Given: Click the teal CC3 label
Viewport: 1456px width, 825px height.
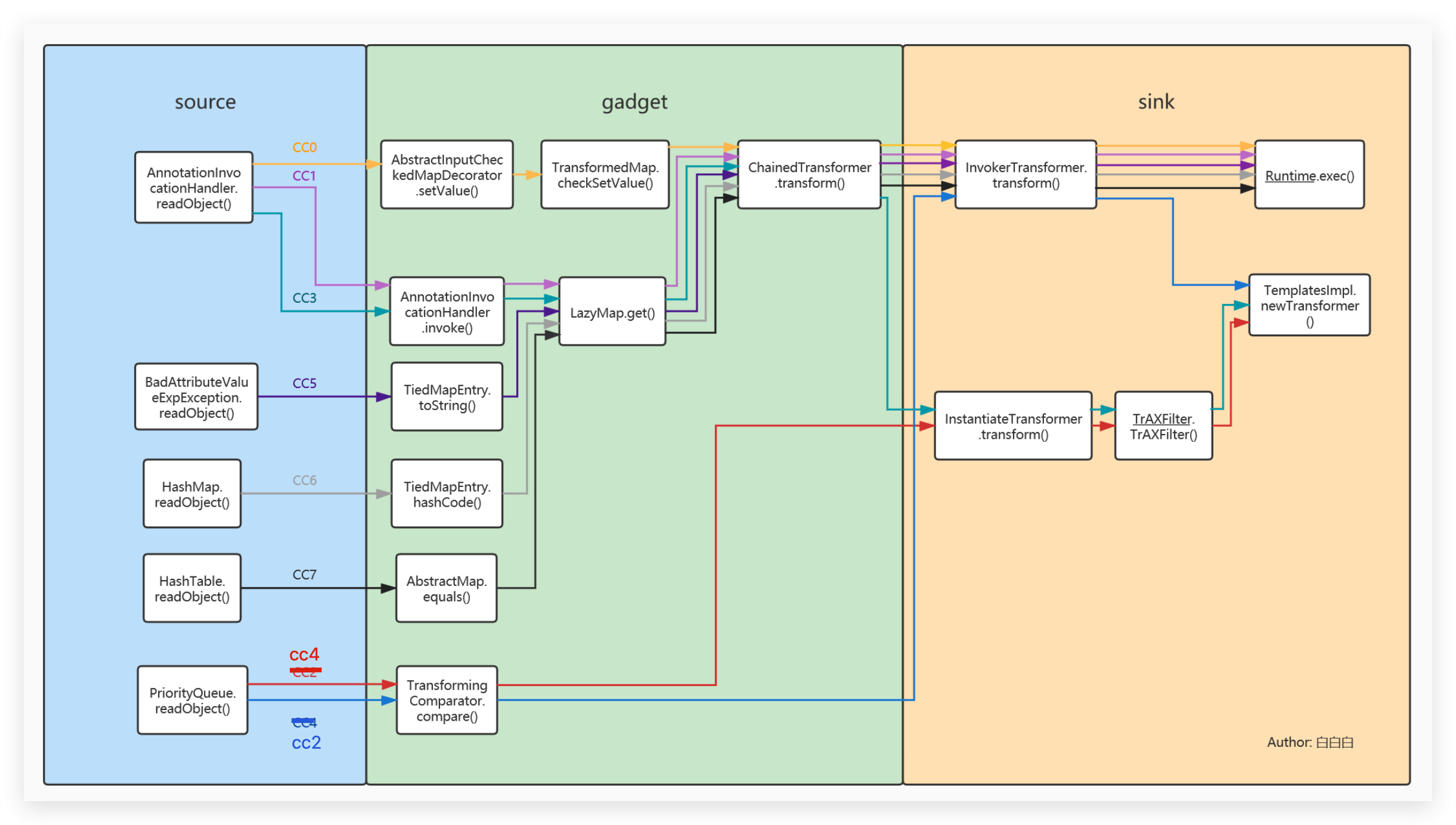Looking at the screenshot, I should pyautogui.click(x=304, y=298).
